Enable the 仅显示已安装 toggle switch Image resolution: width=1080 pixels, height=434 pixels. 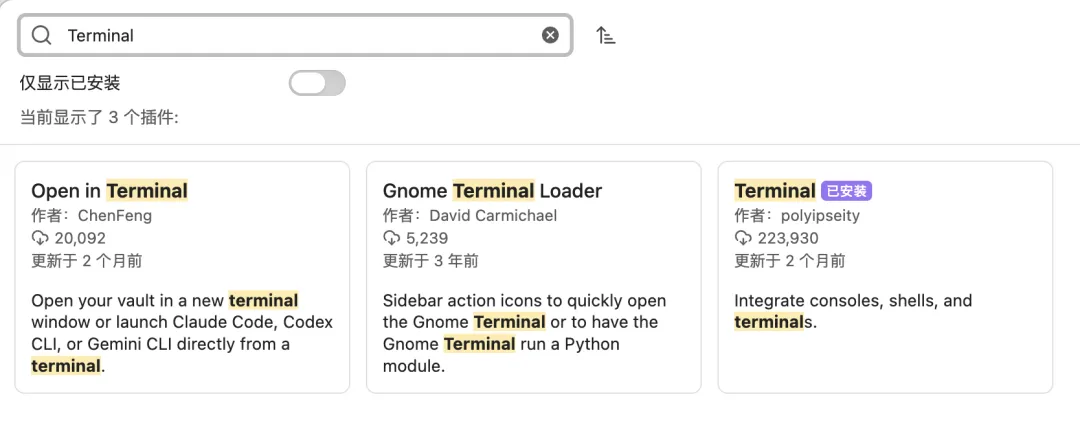tap(317, 83)
